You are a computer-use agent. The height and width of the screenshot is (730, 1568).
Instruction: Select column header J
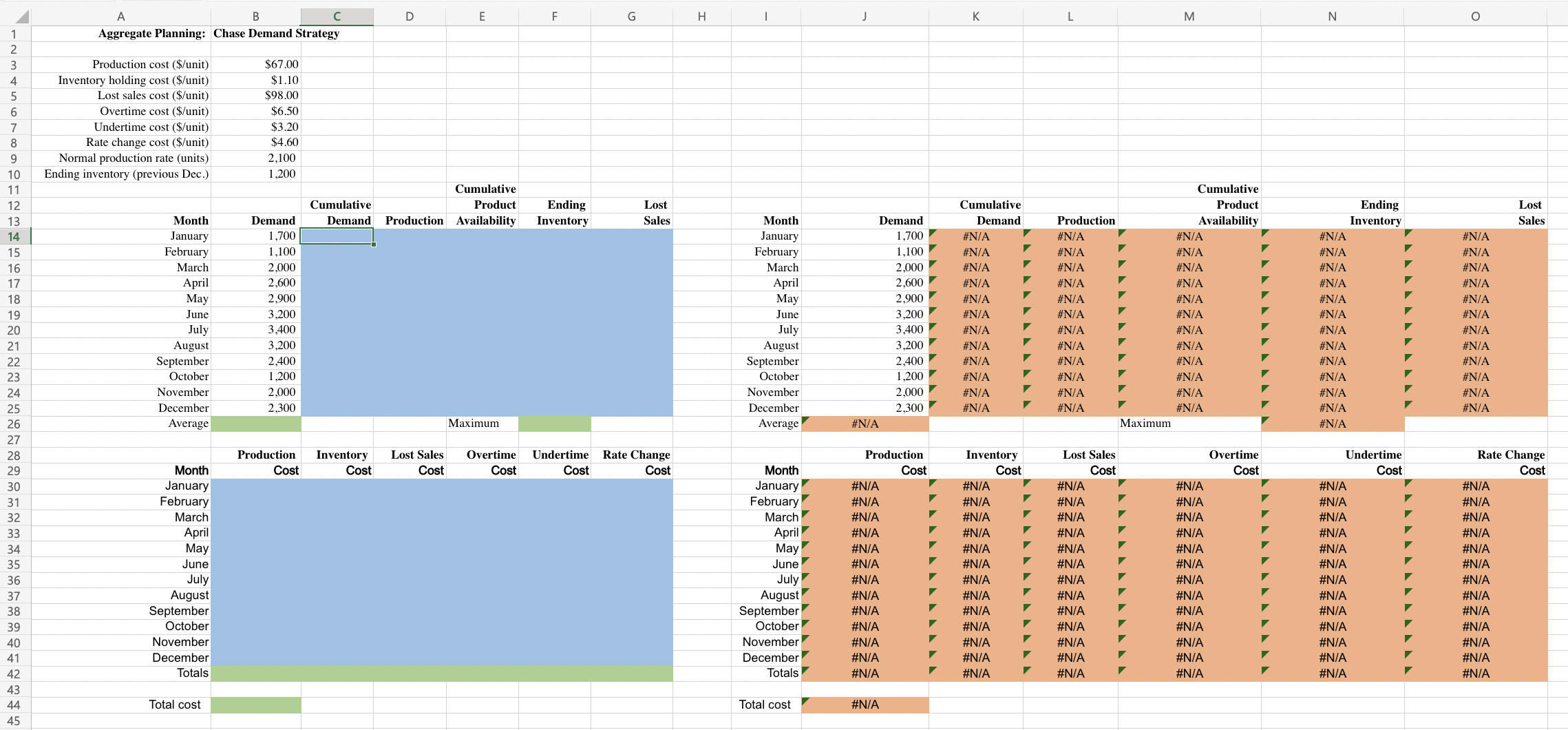864,15
